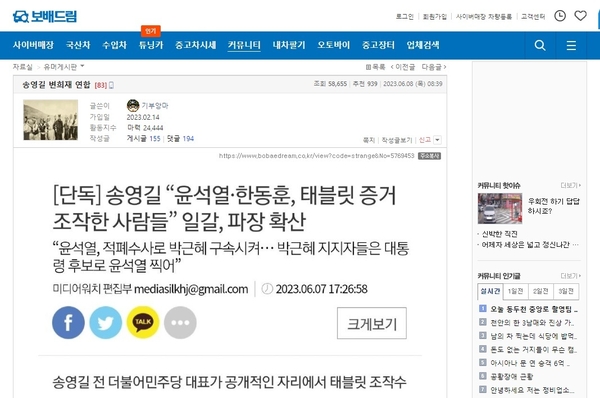Share article via Facebook icon
Image resolution: width=600 pixels, height=398 pixels.
[x=68, y=323]
